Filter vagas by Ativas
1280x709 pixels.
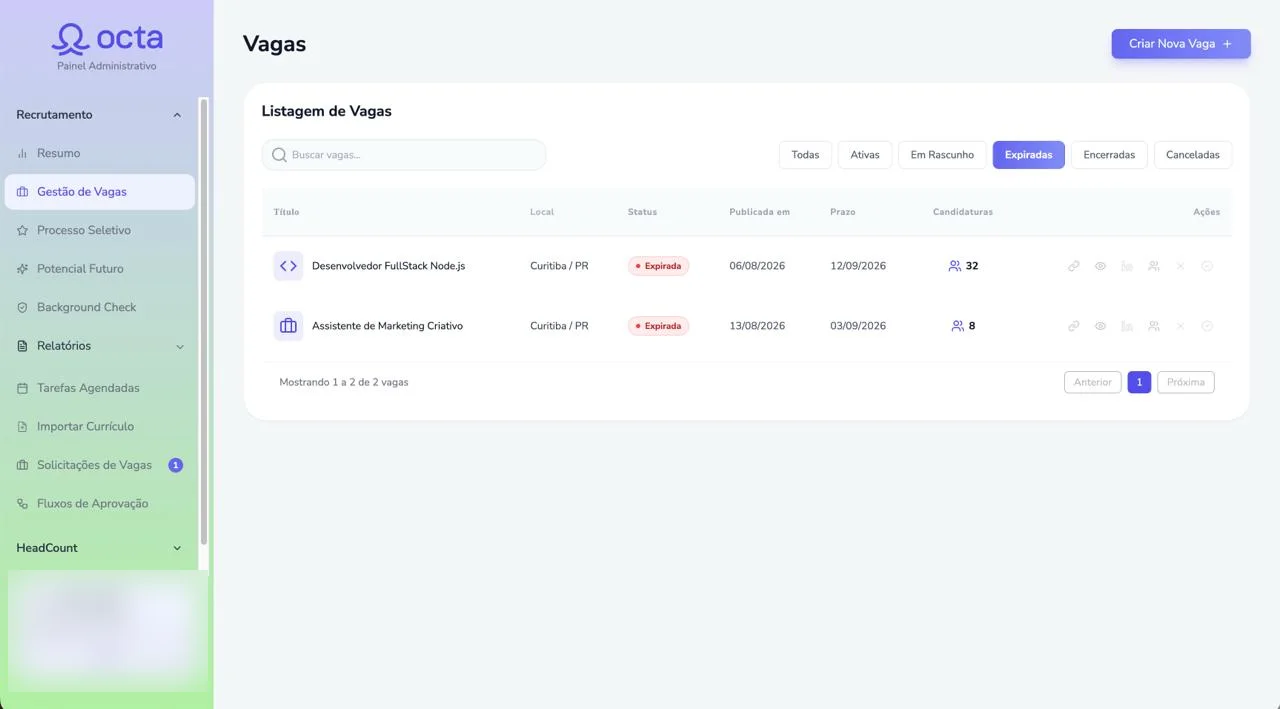click(865, 155)
